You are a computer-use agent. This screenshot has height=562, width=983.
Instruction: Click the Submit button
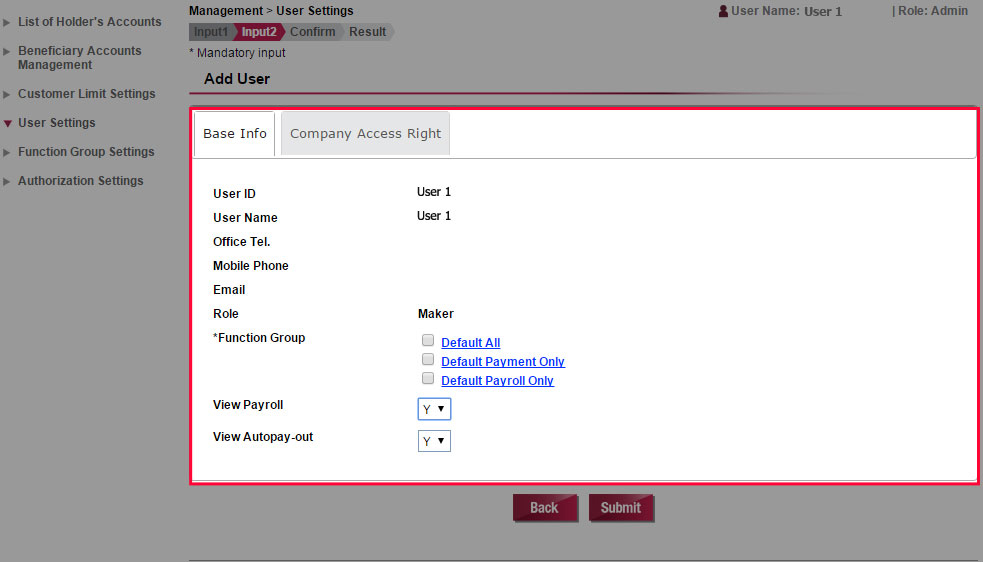(x=620, y=508)
